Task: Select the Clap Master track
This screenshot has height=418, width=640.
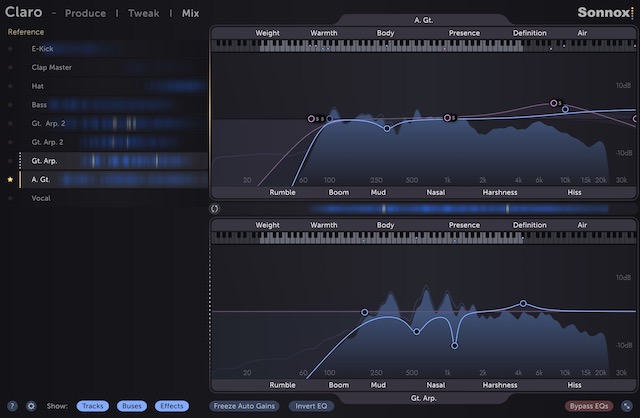Action: coord(51,67)
